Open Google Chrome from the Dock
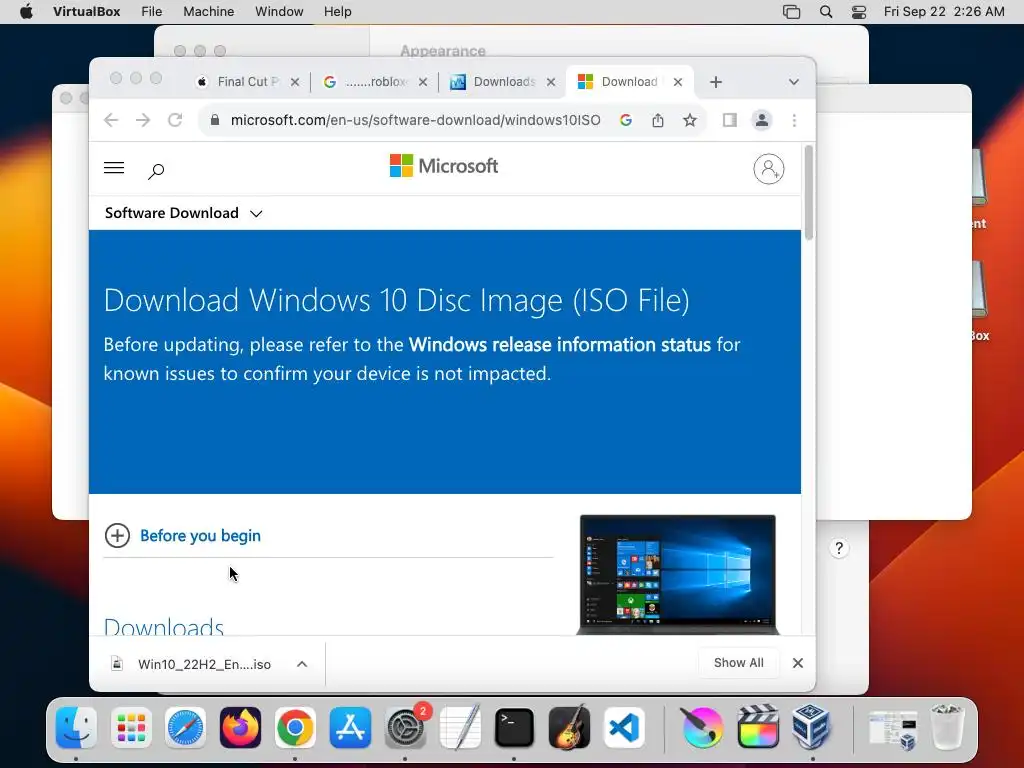The image size is (1024, 768). [x=295, y=728]
